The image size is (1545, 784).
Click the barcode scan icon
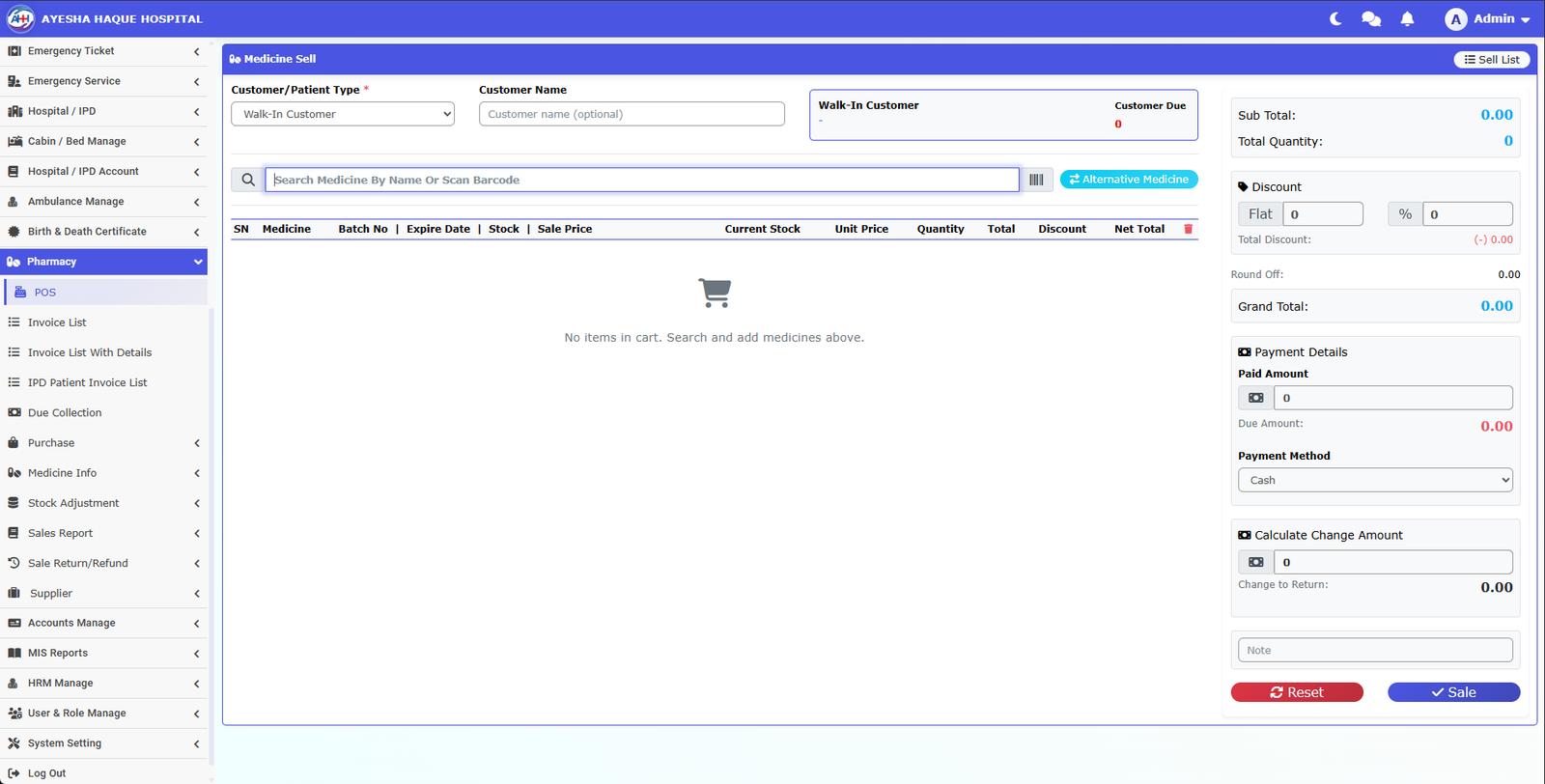click(1036, 180)
